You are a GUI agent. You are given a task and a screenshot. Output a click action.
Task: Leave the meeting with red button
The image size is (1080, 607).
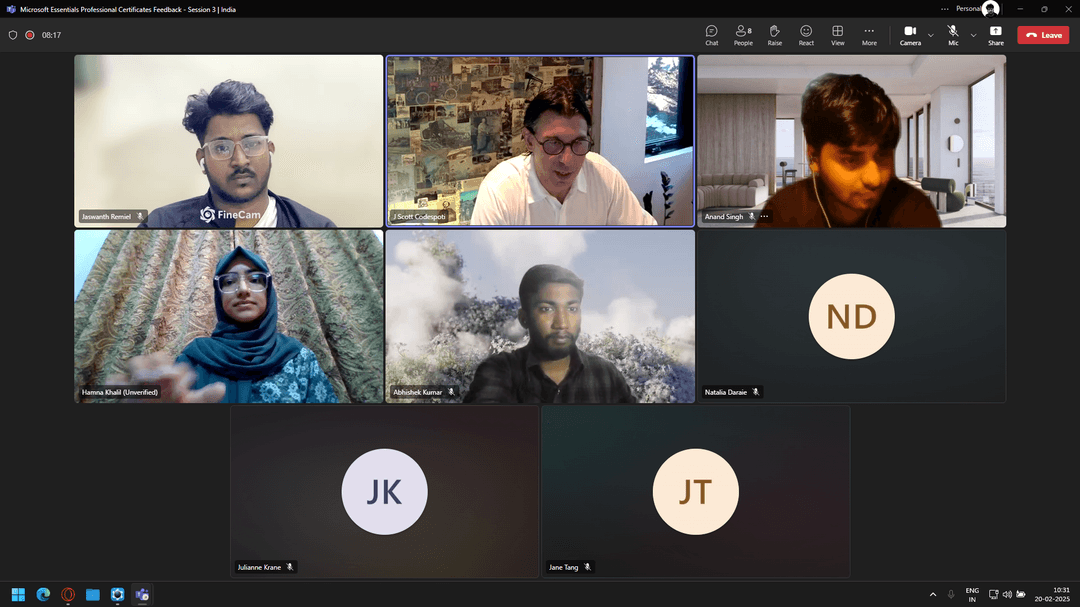click(x=1043, y=35)
